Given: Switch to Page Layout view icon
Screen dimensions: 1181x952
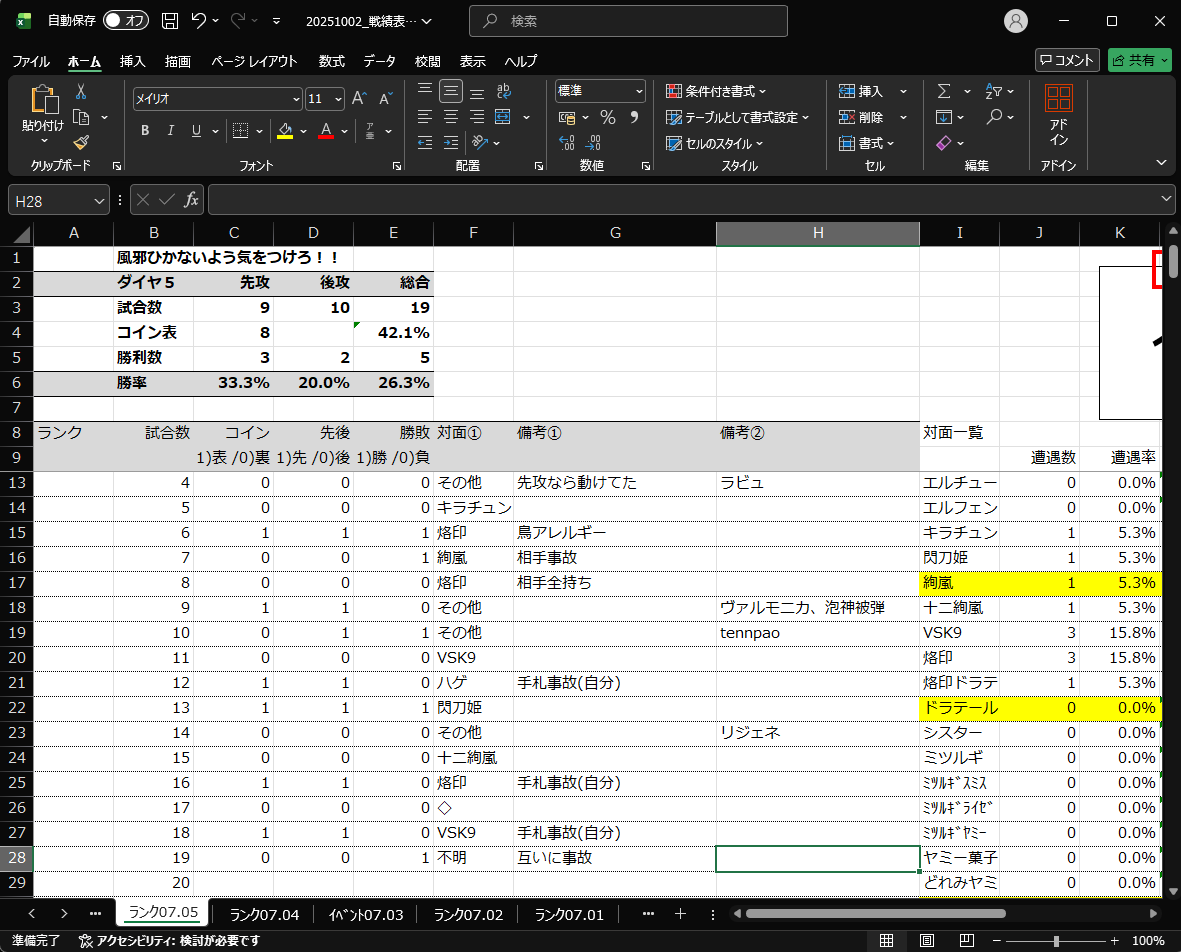Looking at the screenshot, I should 927,940.
